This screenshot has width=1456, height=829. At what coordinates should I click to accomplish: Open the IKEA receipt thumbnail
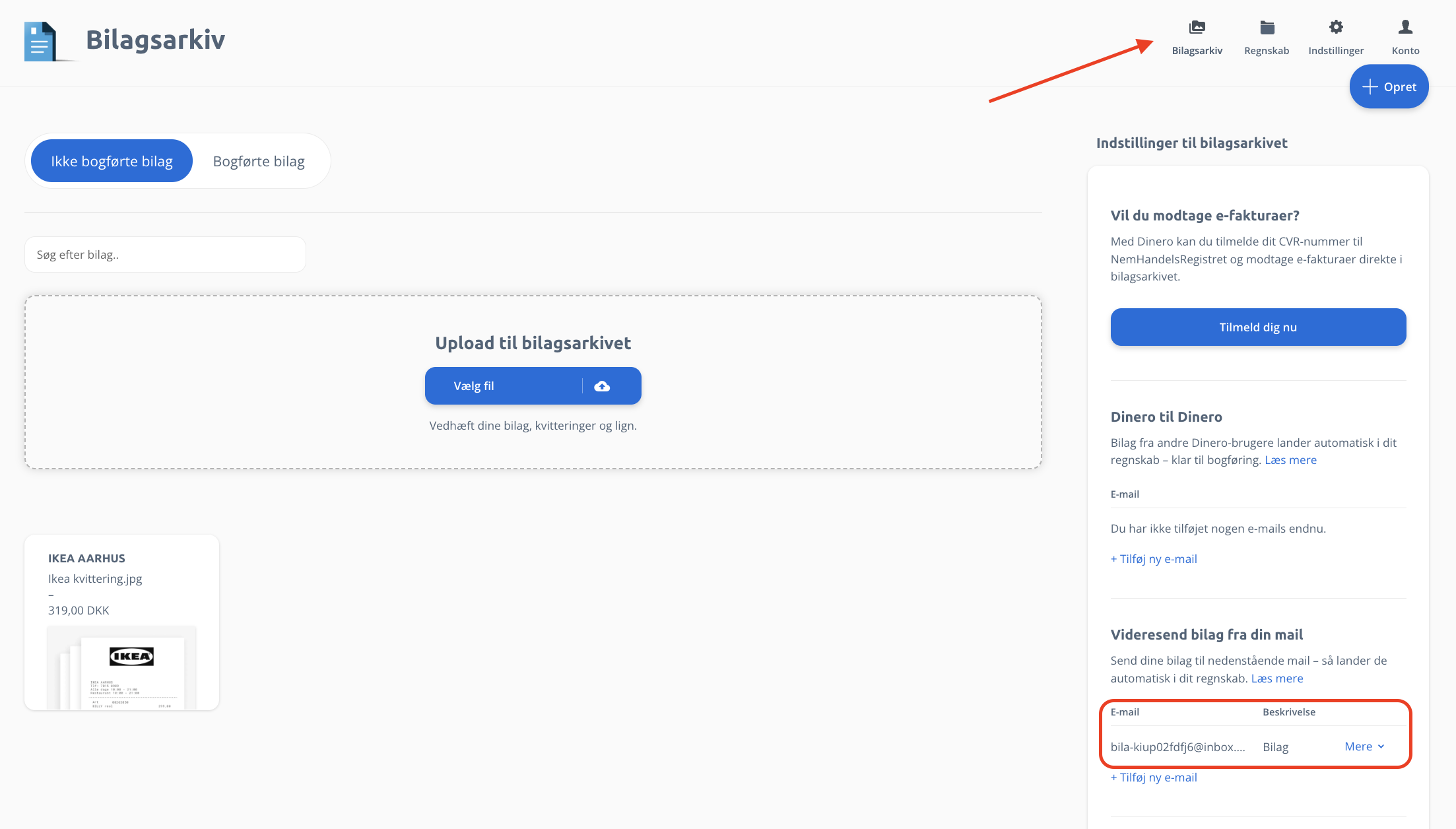pyautogui.click(x=122, y=668)
